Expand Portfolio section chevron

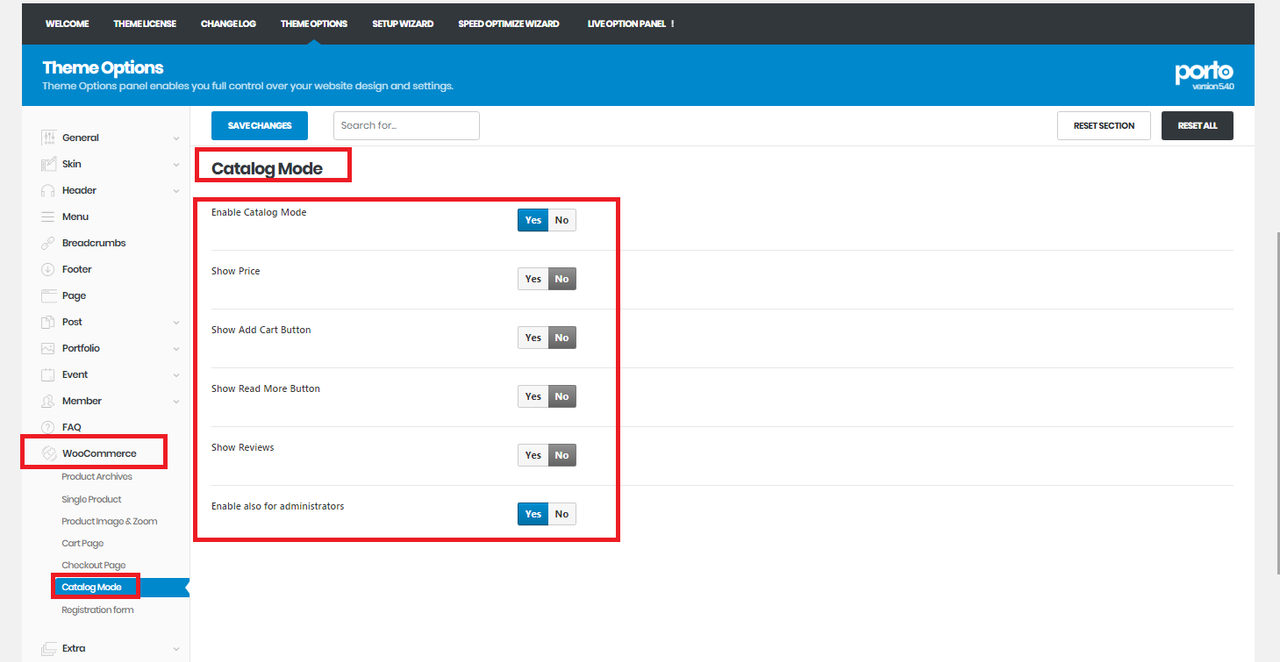pyautogui.click(x=176, y=348)
